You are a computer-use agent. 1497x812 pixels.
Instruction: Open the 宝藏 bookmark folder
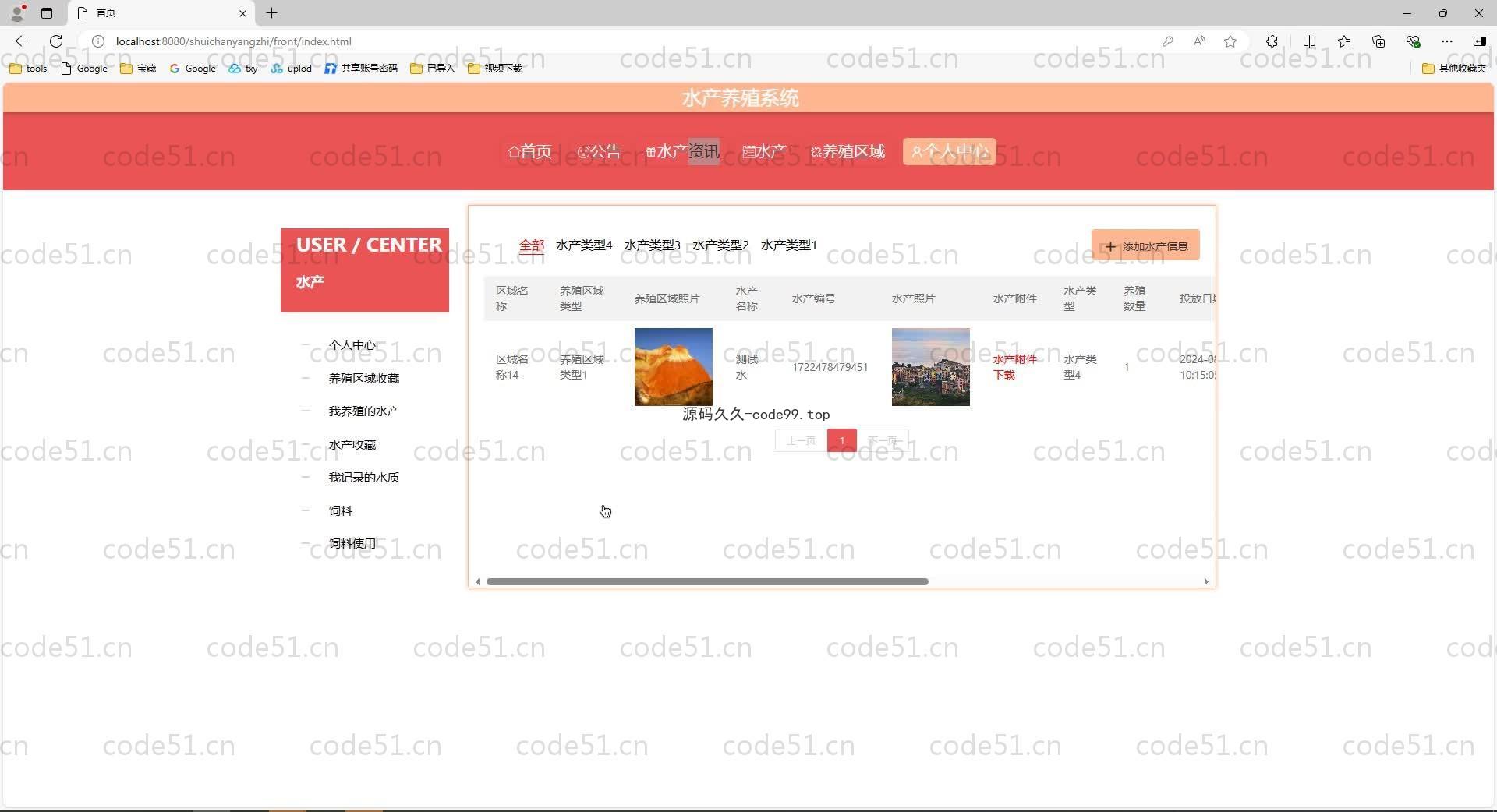tap(138, 69)
